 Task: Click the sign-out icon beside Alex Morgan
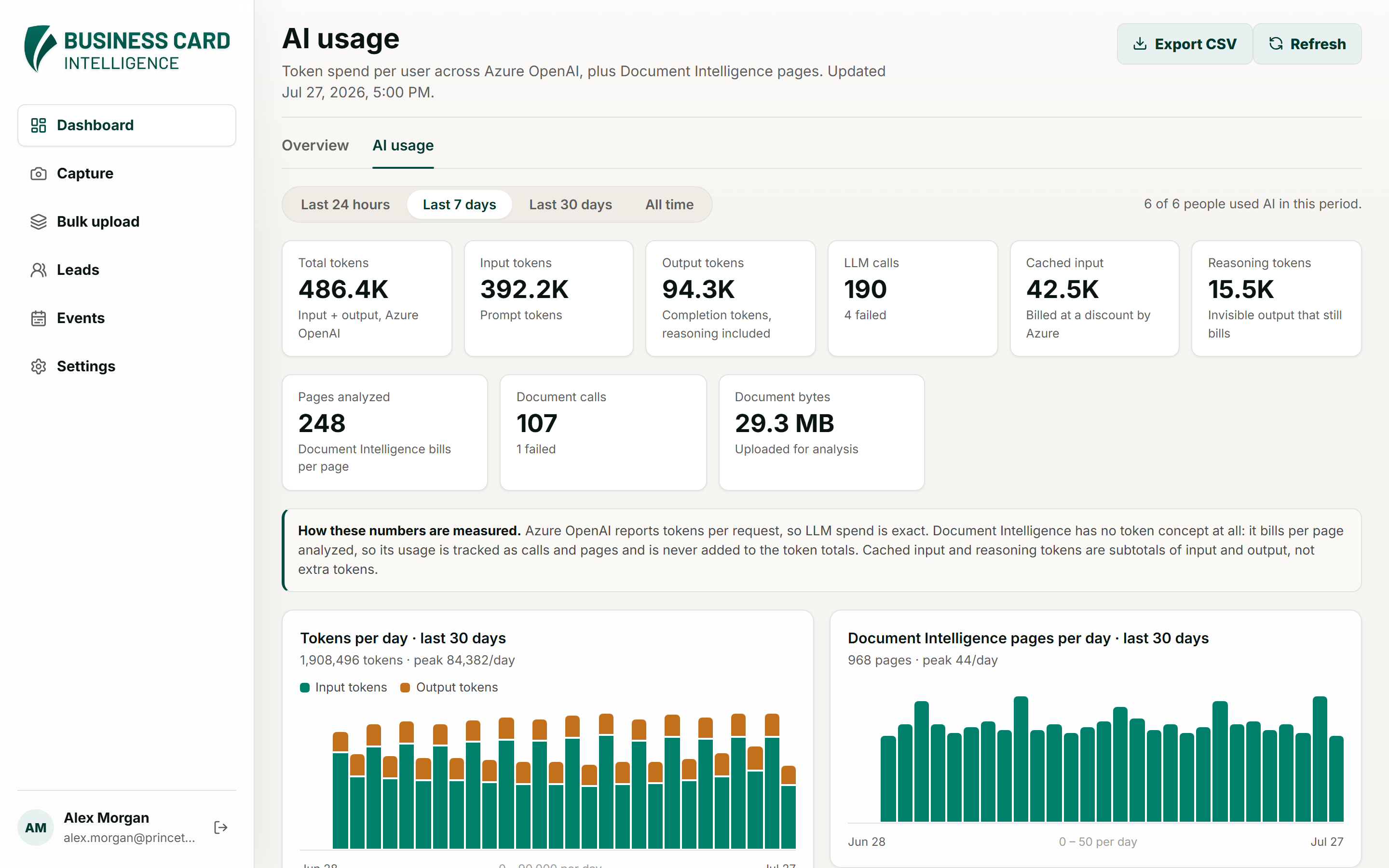pyautogui.click(x=221, y=827)
